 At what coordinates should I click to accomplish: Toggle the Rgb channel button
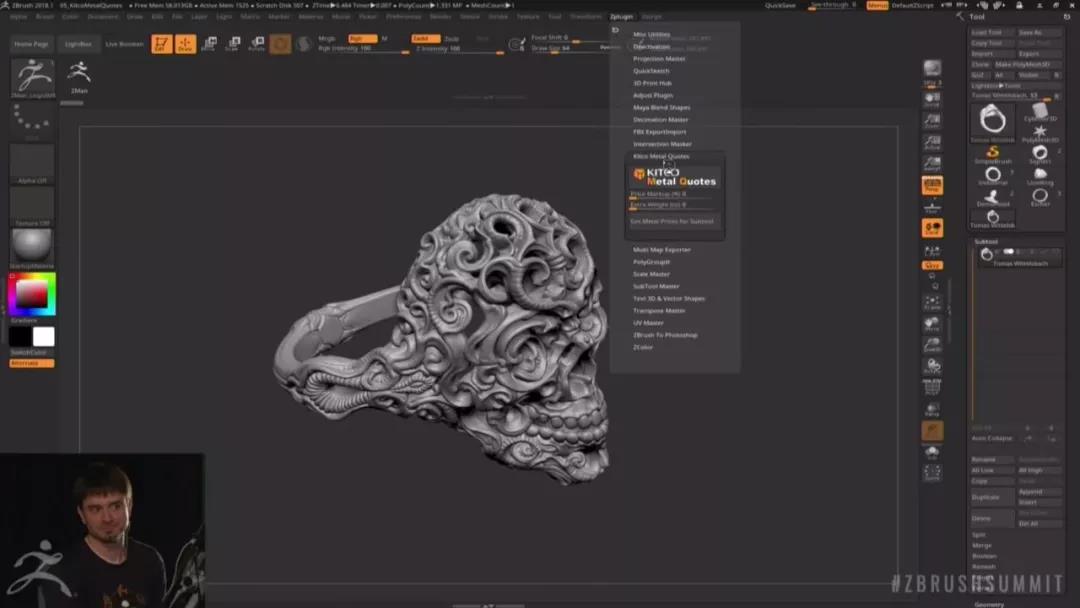click(362, 39)
